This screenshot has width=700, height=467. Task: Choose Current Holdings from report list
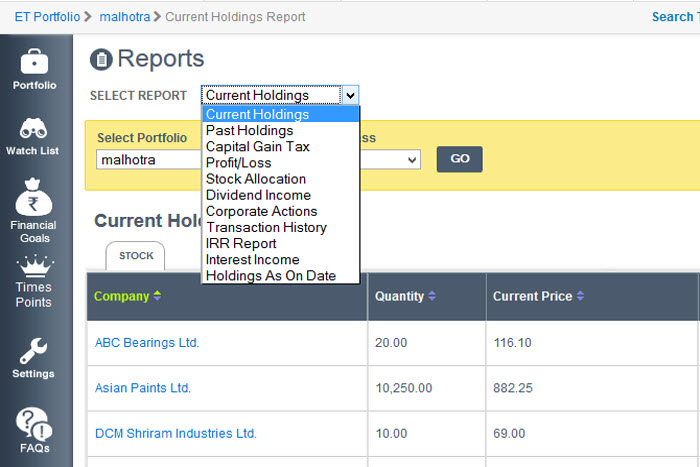point(281,114)
